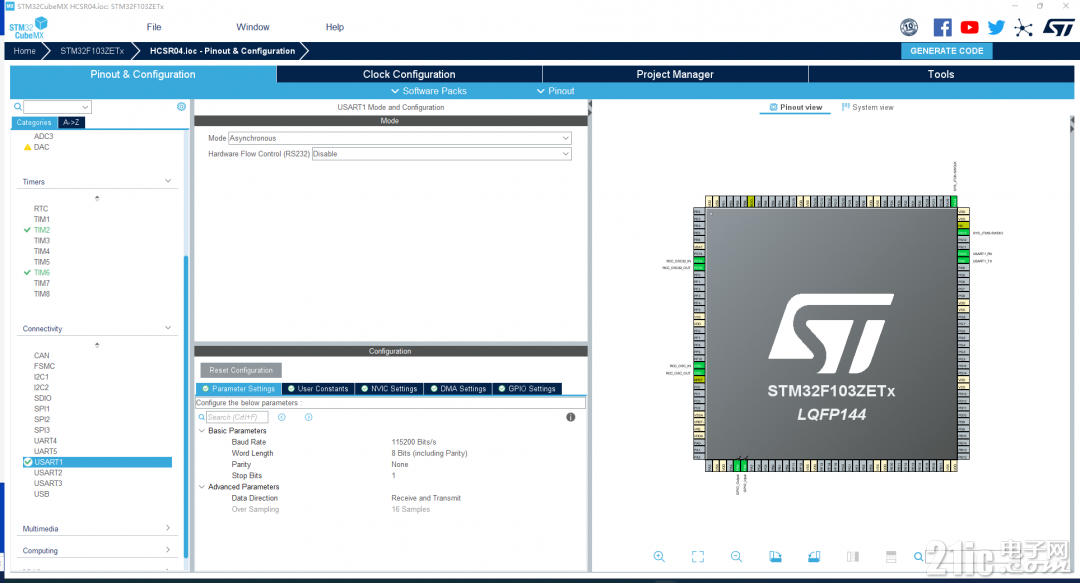
Task: Select TIM3 in Timers list
Action: [x=42, y=241]
